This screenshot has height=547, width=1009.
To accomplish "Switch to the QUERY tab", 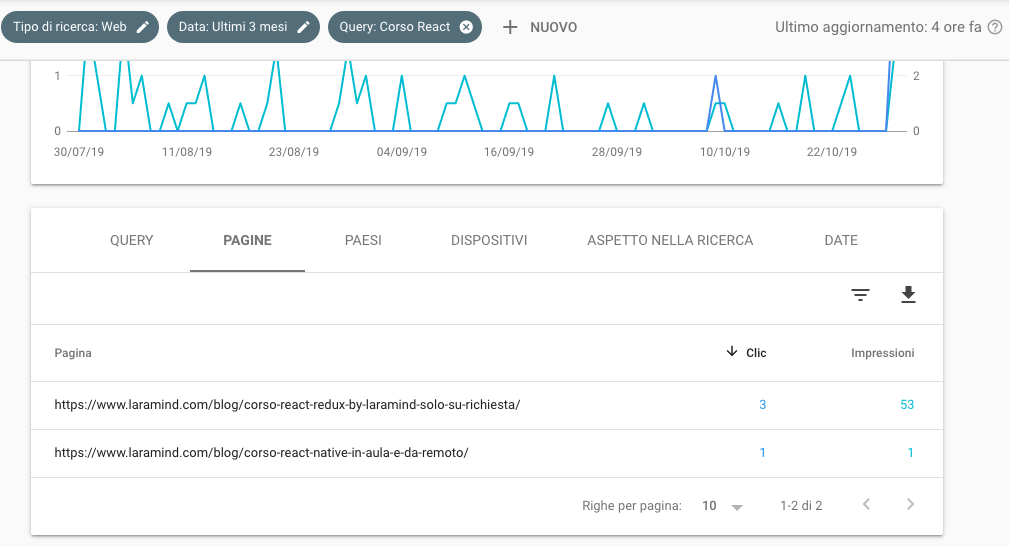I will [131, 240].
